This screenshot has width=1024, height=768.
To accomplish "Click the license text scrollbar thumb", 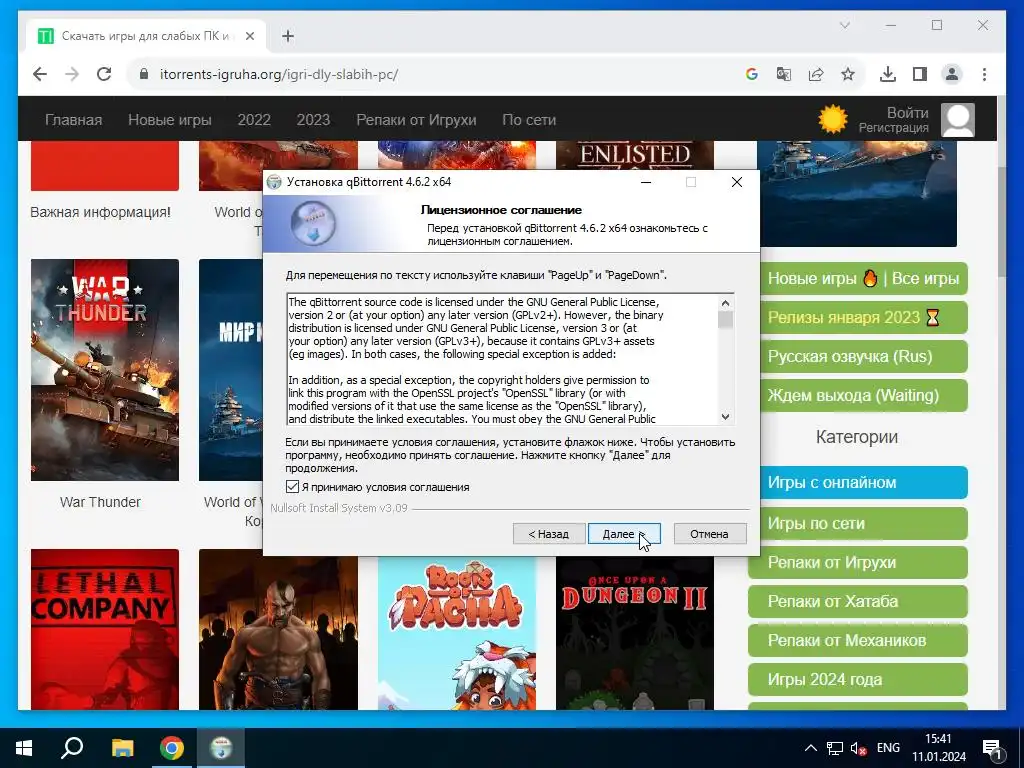I will tap(725, 319).
